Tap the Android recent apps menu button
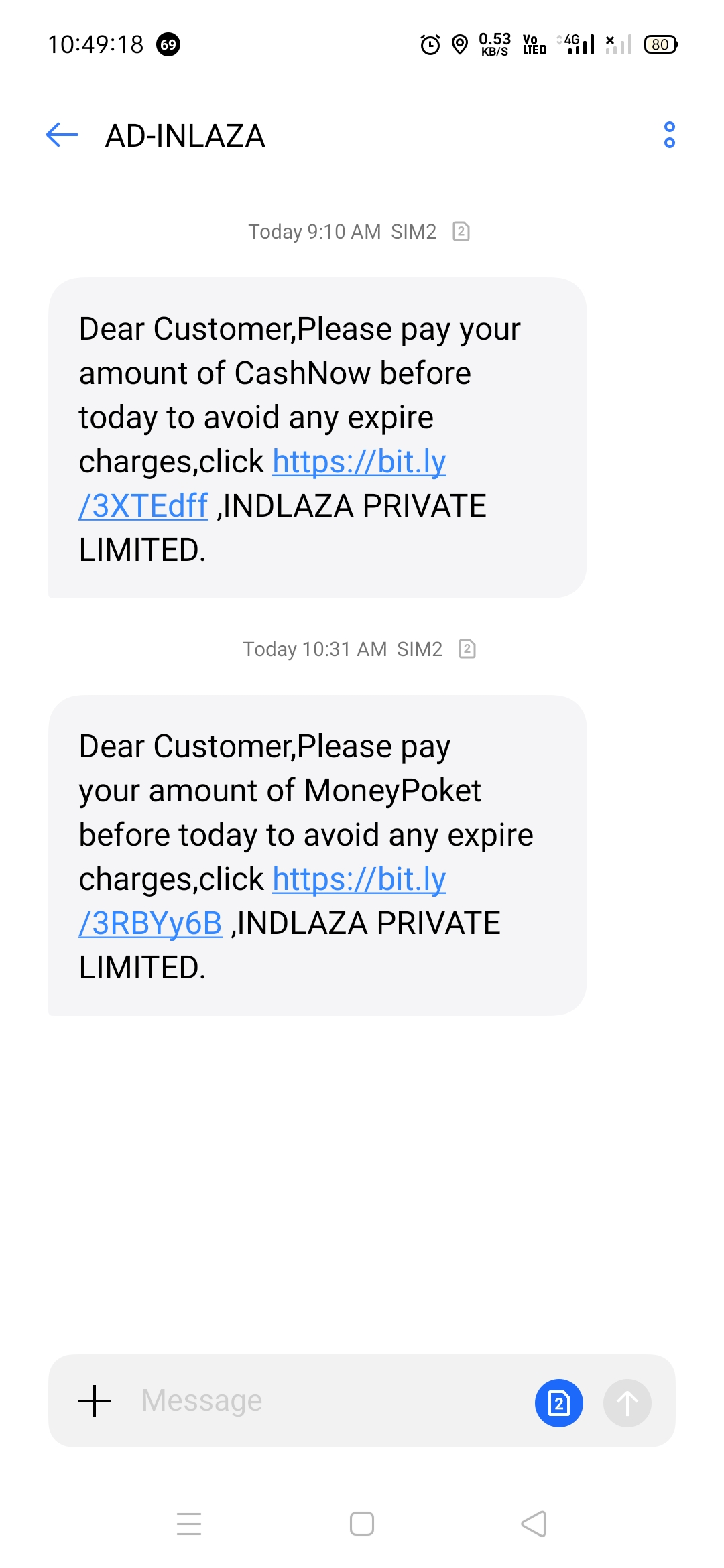Image resolution: width=724 pixels, height=1568 pixels. point(189,1524)
